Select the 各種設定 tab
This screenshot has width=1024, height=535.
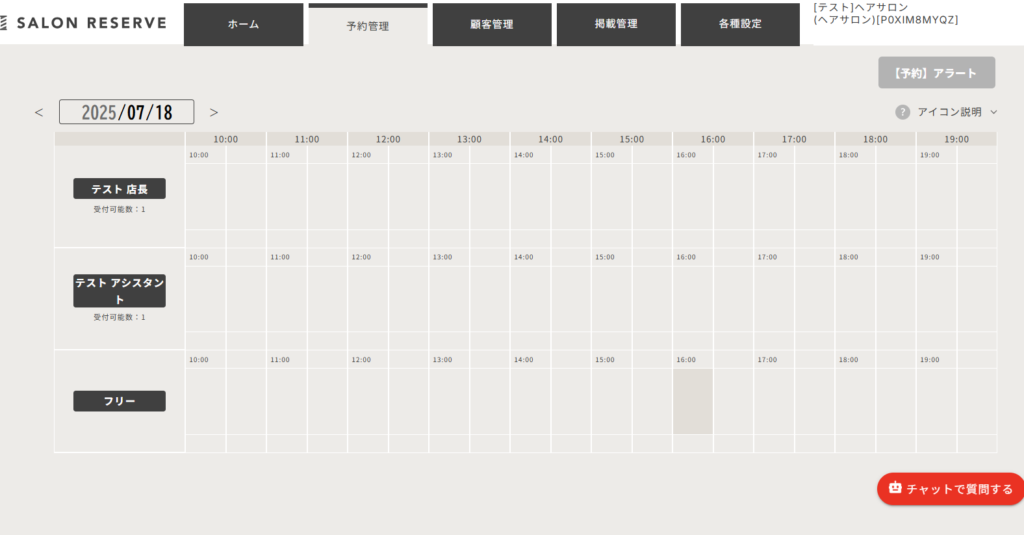click(739, 24)
